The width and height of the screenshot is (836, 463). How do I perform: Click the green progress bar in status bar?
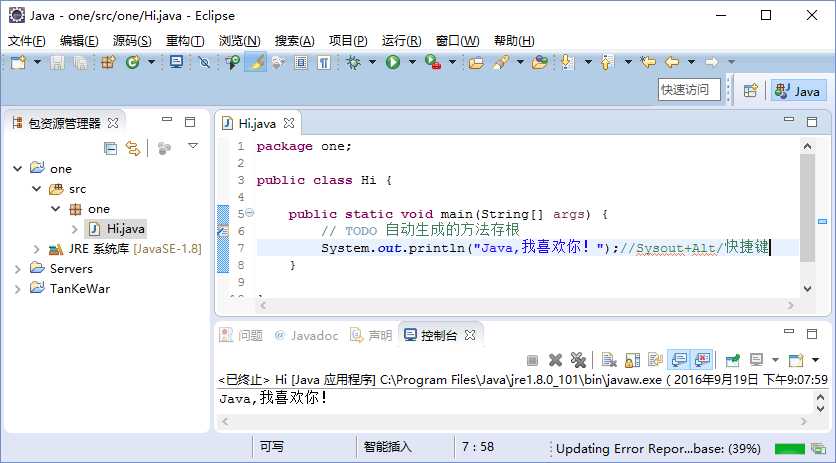(790, 449)
